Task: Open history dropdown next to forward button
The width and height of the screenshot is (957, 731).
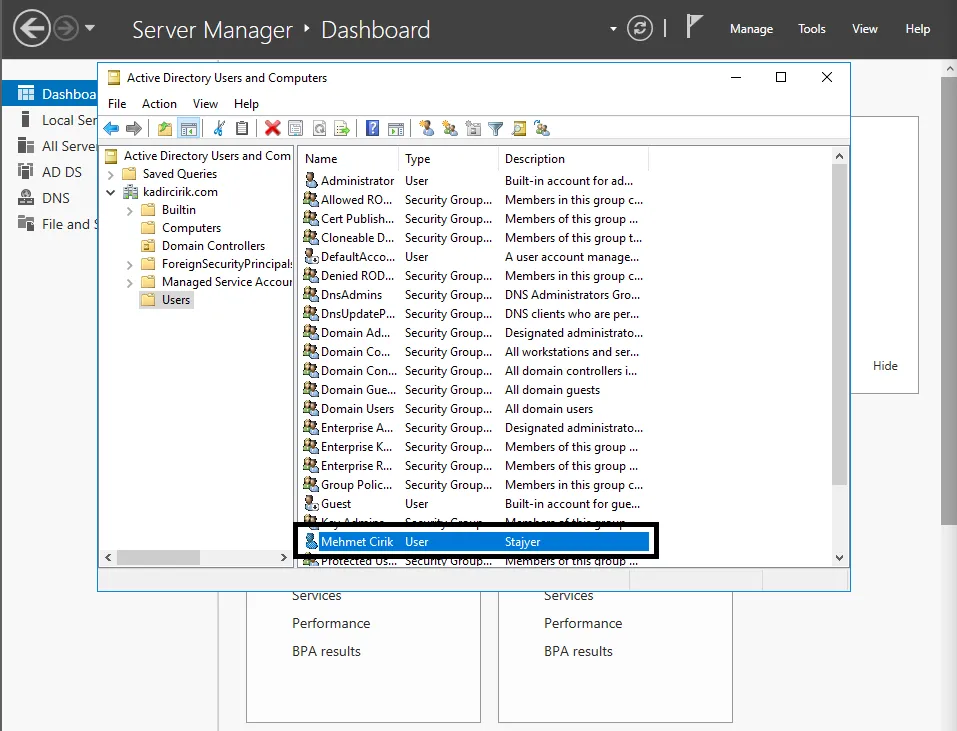Action: [x=90, y=27]
